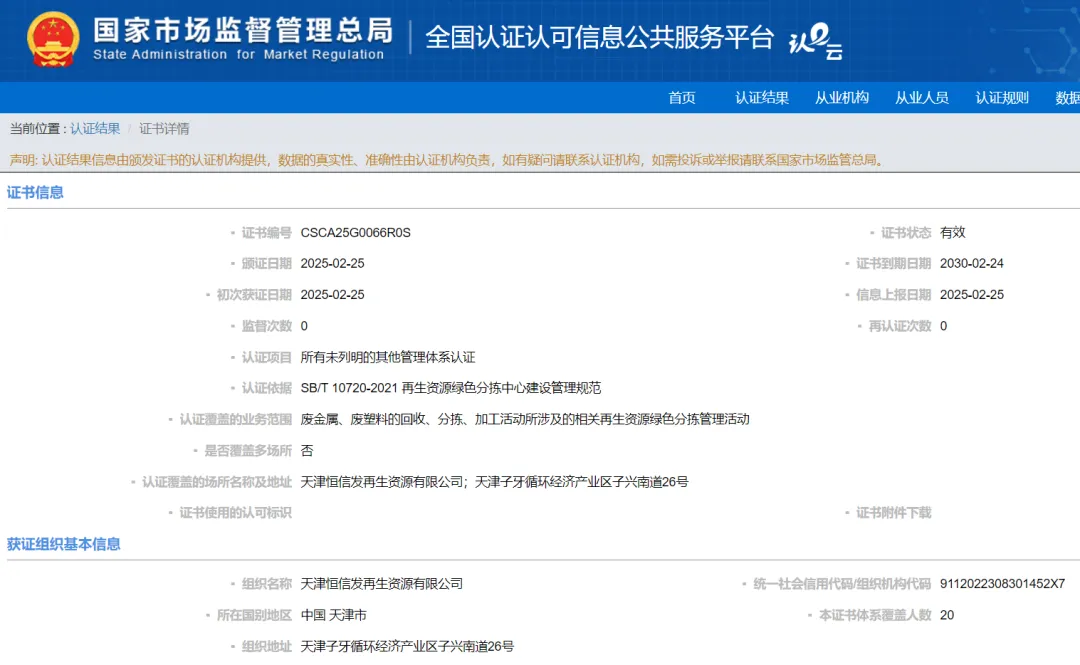Click the 证书信息 section heading
The height and width of the screenshot is (665, 1080).
35,193
